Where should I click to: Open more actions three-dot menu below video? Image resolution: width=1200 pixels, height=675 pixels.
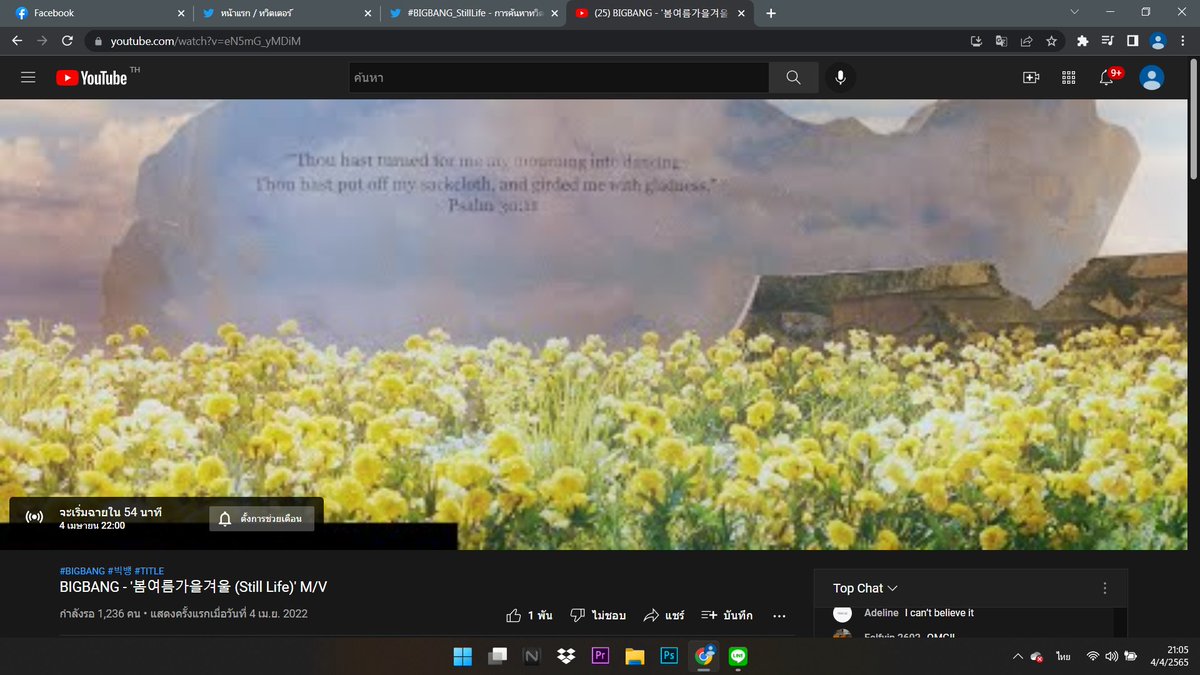tap(780, 615)
